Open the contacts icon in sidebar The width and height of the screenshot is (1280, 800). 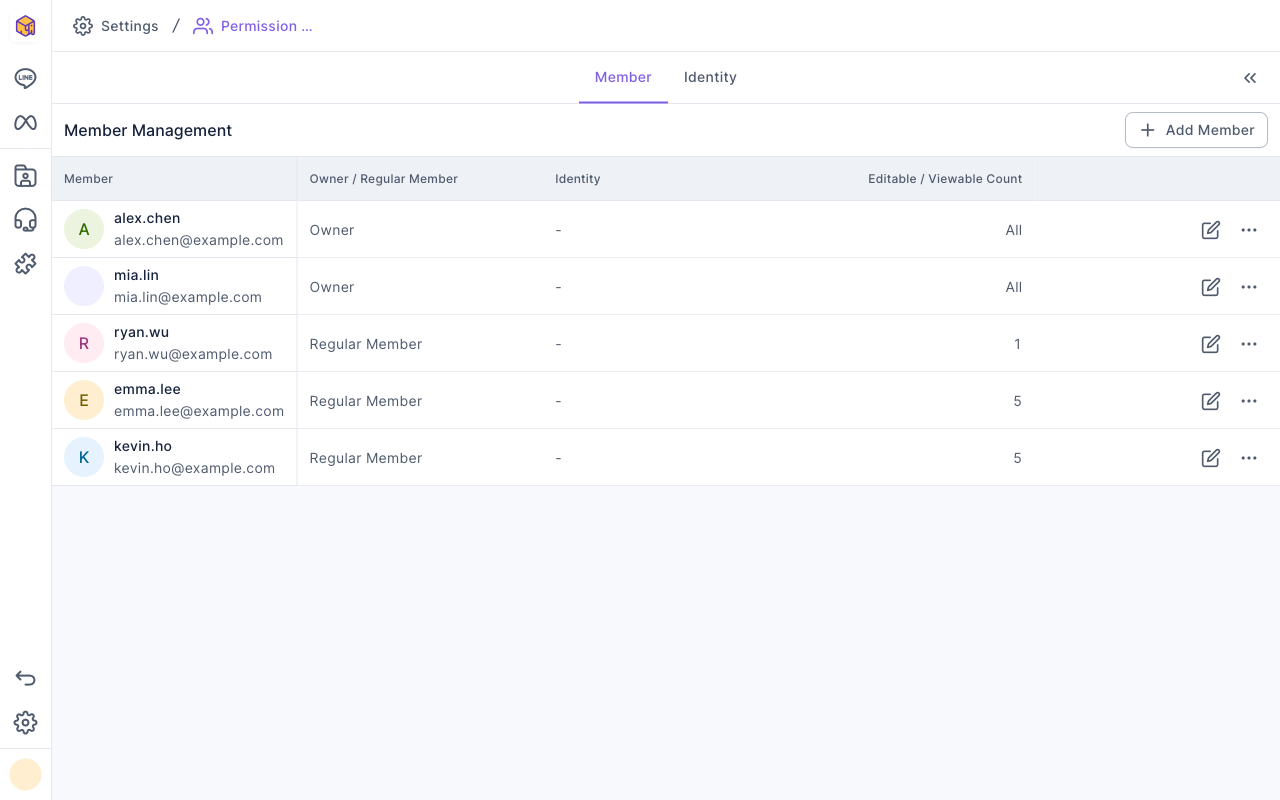[25, 176]
